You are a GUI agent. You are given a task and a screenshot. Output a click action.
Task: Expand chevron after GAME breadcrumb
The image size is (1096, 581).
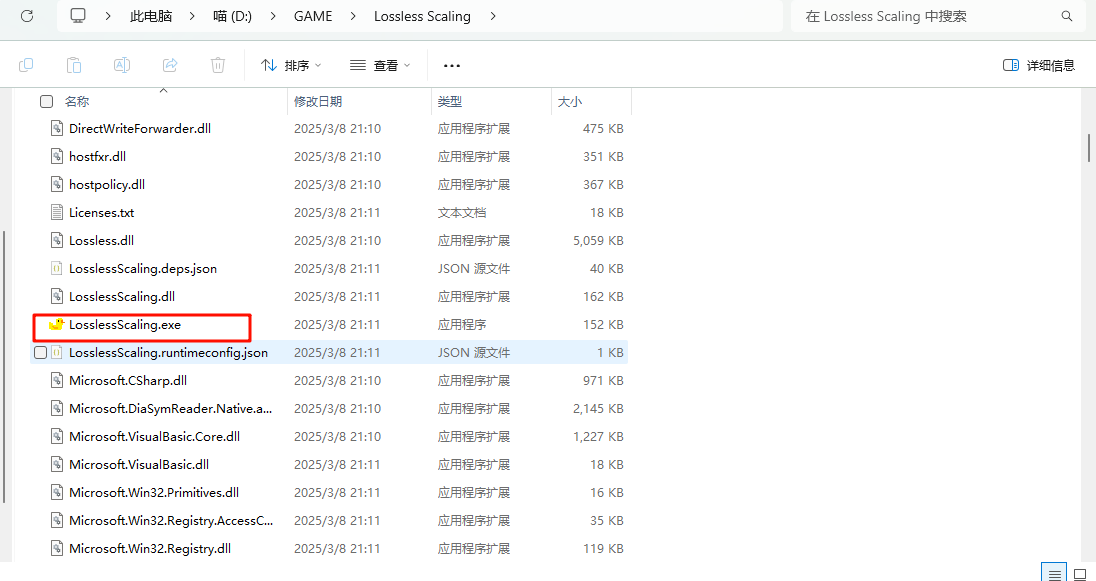coord(353,16)
